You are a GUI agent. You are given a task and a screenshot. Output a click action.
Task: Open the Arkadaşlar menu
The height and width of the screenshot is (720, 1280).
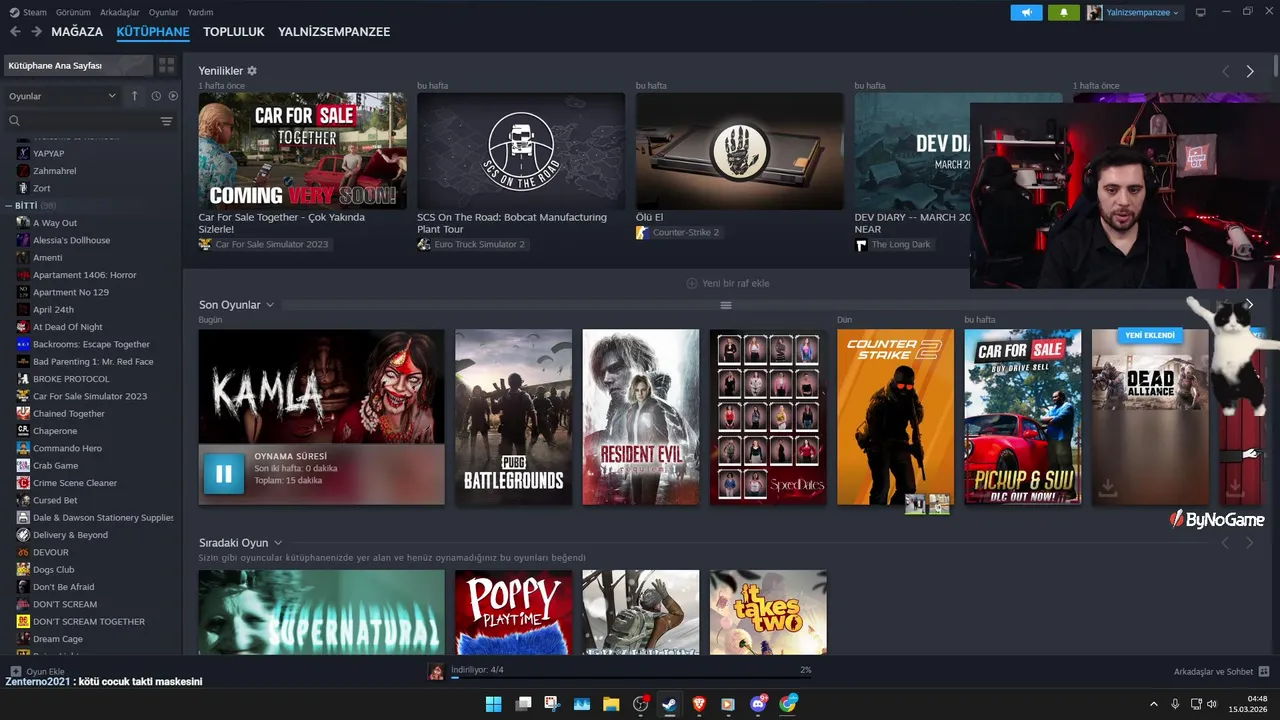120,12
